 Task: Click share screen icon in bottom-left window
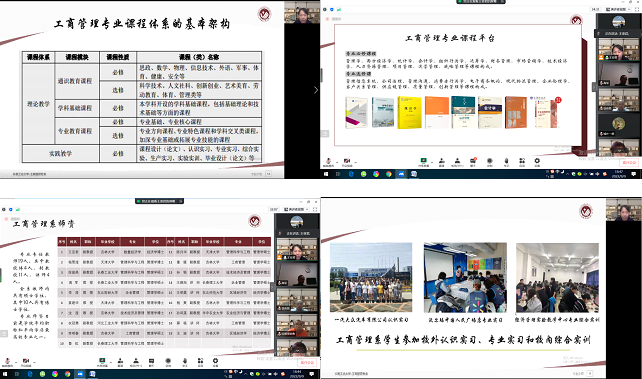point(102,361)
